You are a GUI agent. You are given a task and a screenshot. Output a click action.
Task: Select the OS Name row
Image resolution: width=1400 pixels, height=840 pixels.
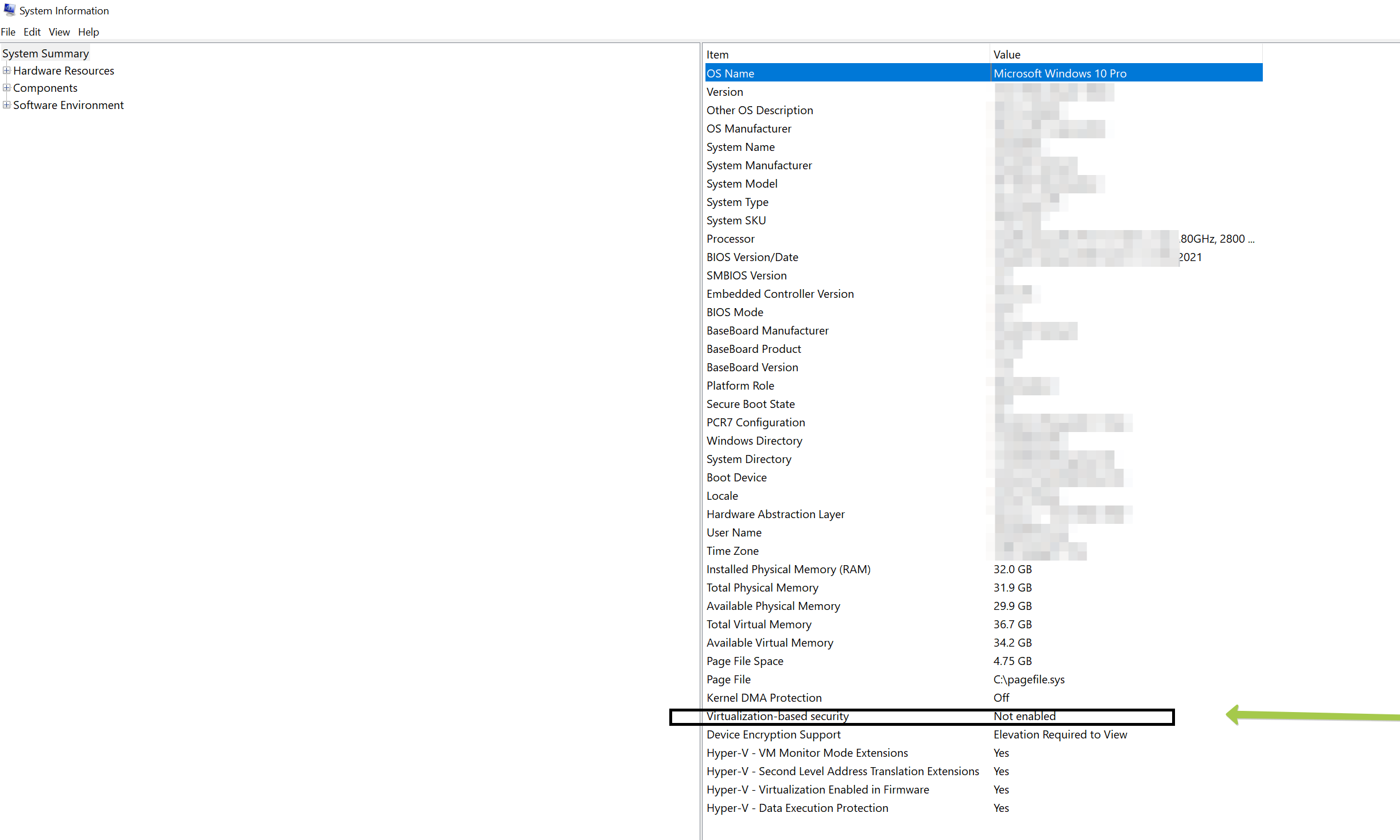point(730,73)
